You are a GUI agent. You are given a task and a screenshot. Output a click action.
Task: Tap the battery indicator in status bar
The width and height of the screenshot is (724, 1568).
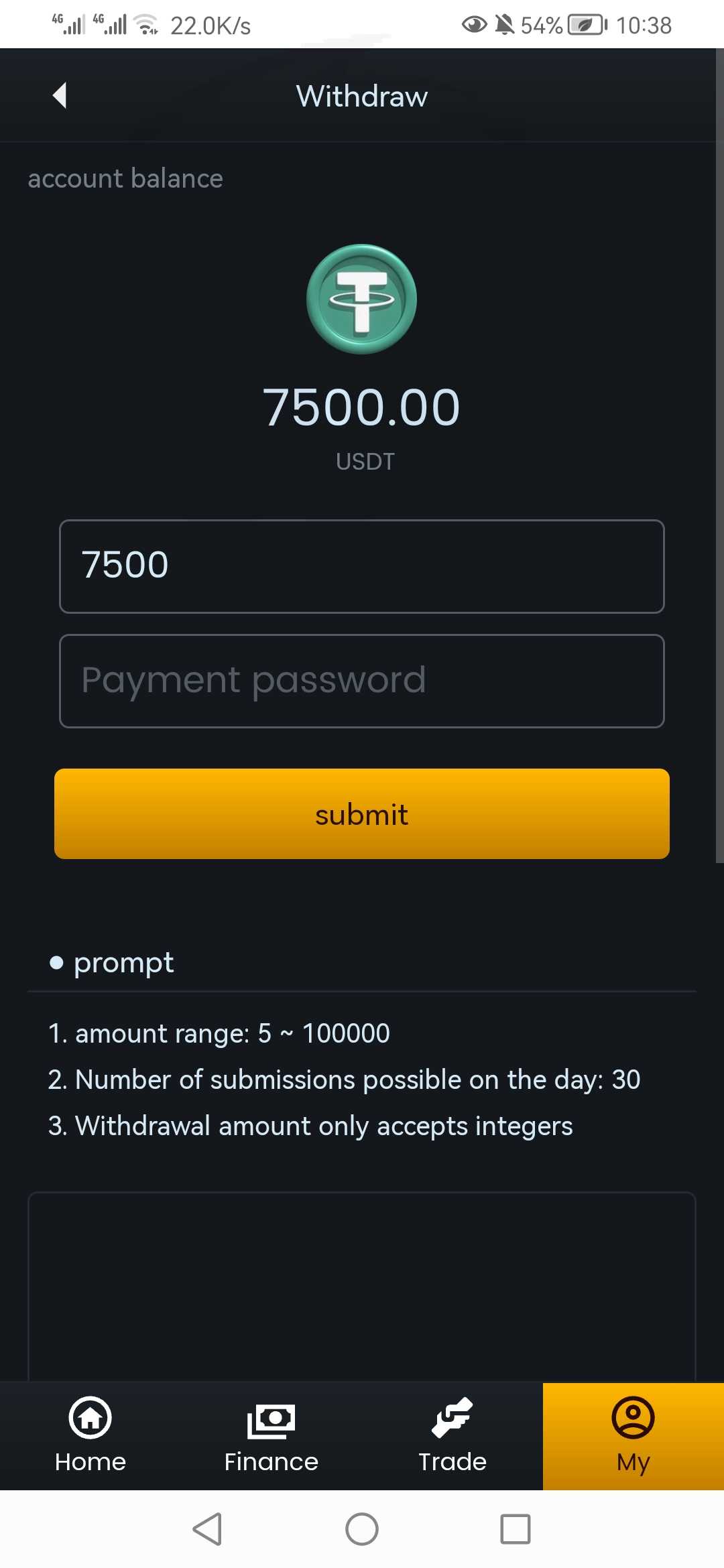[x=587, y=25]
